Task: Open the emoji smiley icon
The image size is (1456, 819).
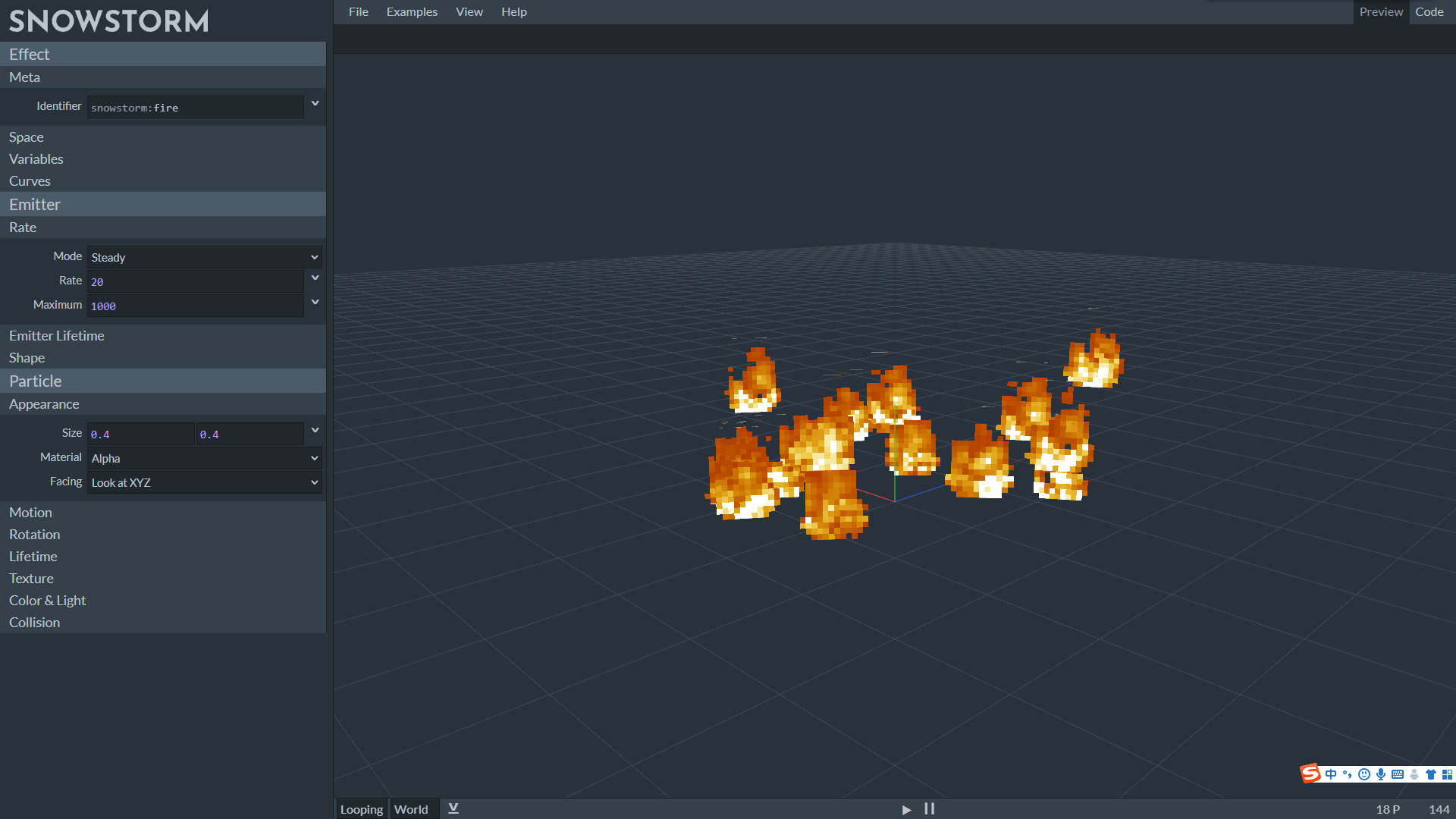Action: click(1364, 774)
